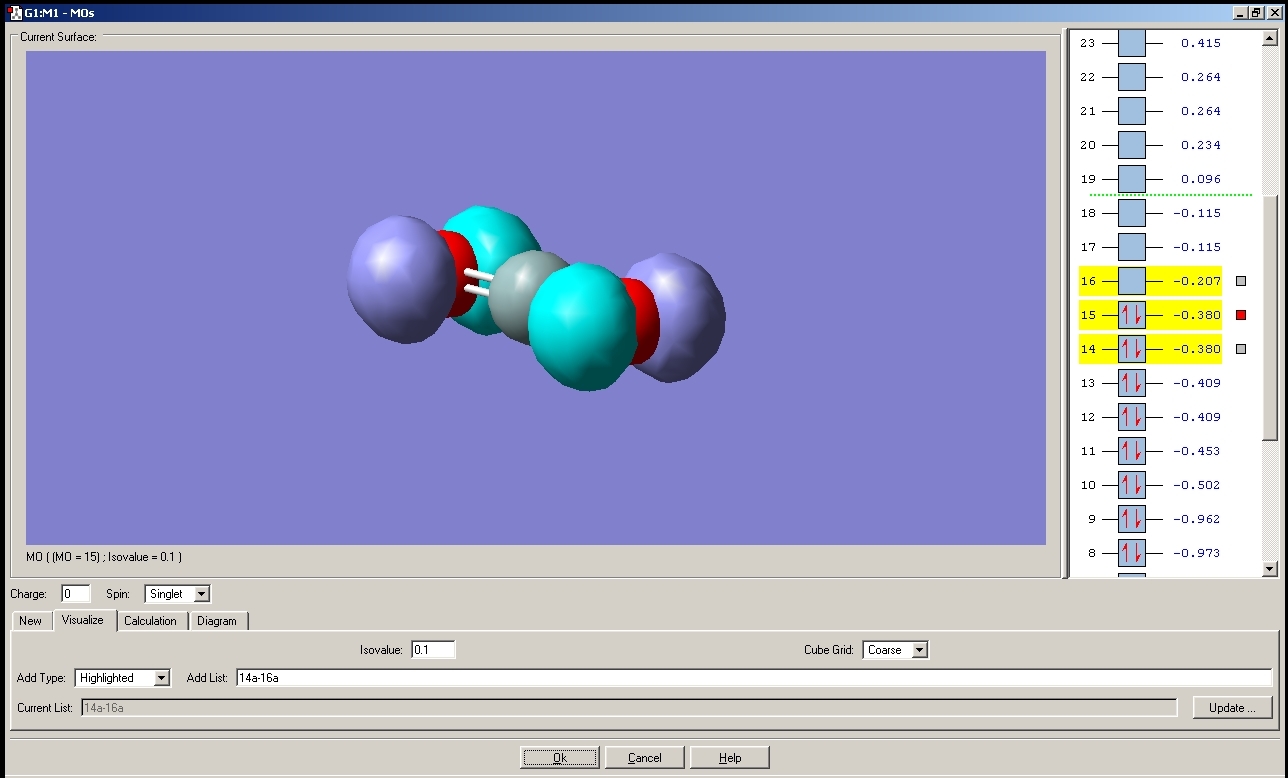Click orbital 23 energy level box
Screen dimensions: 1288x778
[x=1131, y=43]
